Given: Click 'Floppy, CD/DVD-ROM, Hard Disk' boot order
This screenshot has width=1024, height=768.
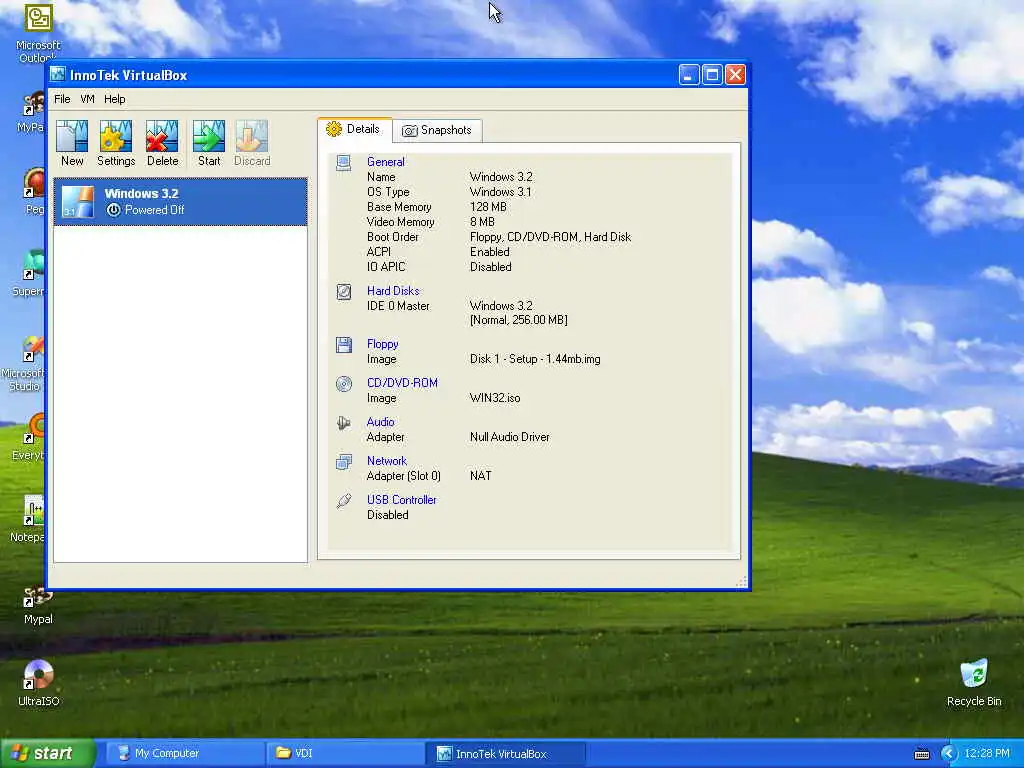Looking at the screenshot, I should coord(551,237).
